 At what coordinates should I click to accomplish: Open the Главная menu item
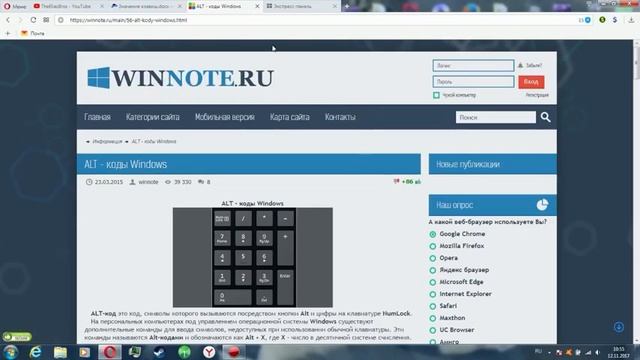coord(97,117)
